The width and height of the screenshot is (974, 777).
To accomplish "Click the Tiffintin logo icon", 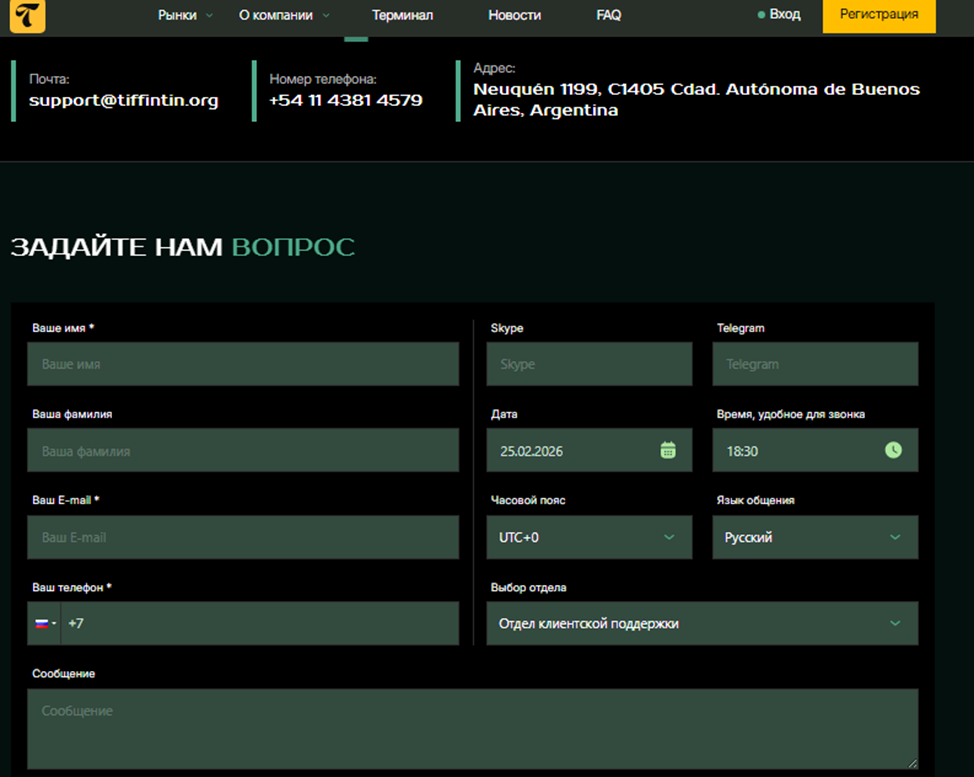I will click(27, 16).
